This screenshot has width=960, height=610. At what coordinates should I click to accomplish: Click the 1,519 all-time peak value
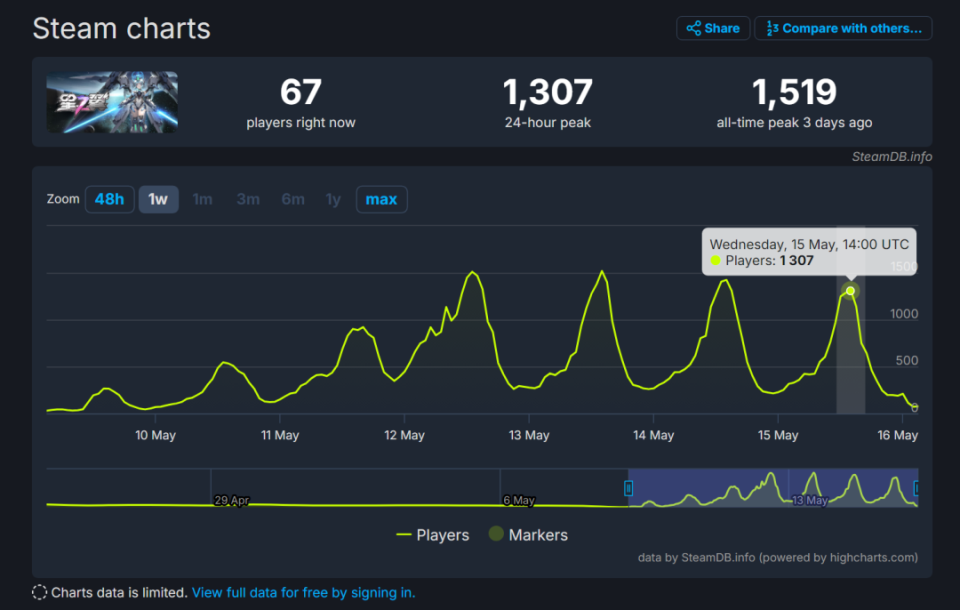click(794, 92)
